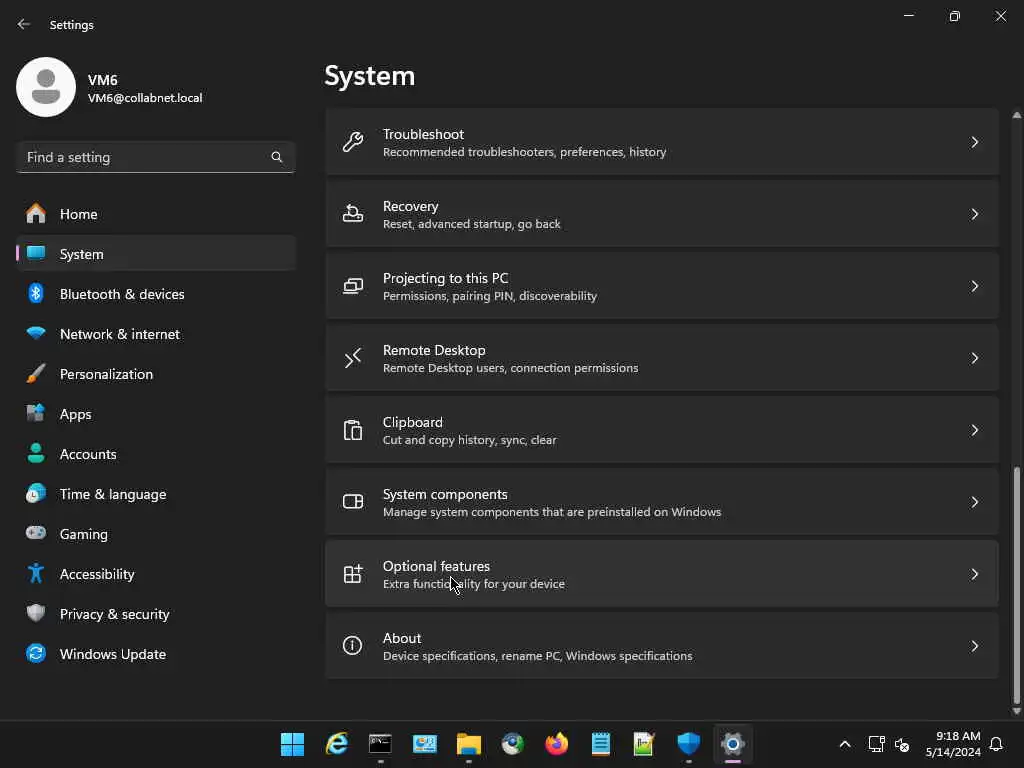Click the About info icon

pos(353,645)
